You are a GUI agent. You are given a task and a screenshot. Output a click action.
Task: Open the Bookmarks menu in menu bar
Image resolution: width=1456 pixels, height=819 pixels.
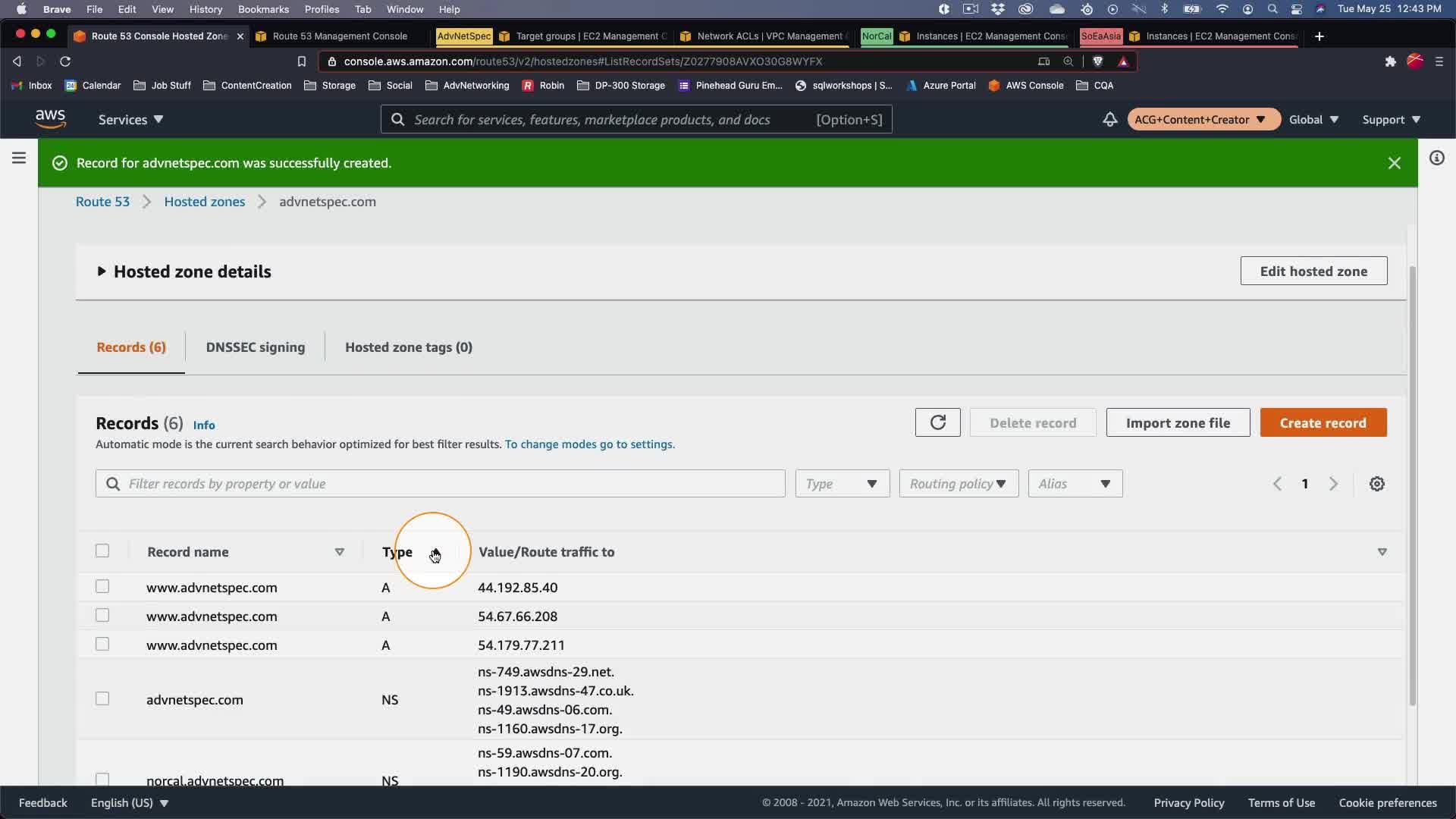click(x=262, y=9)
